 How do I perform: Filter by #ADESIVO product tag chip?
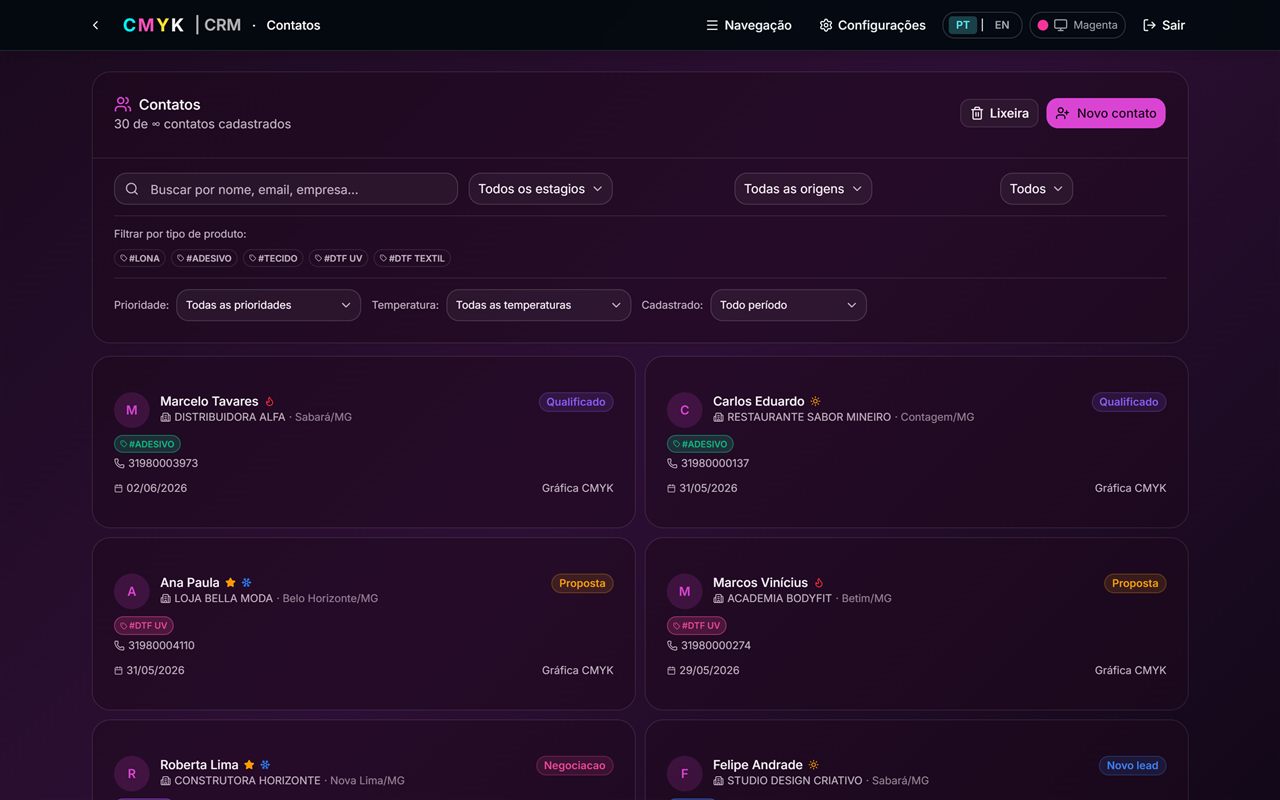point(204,258)
